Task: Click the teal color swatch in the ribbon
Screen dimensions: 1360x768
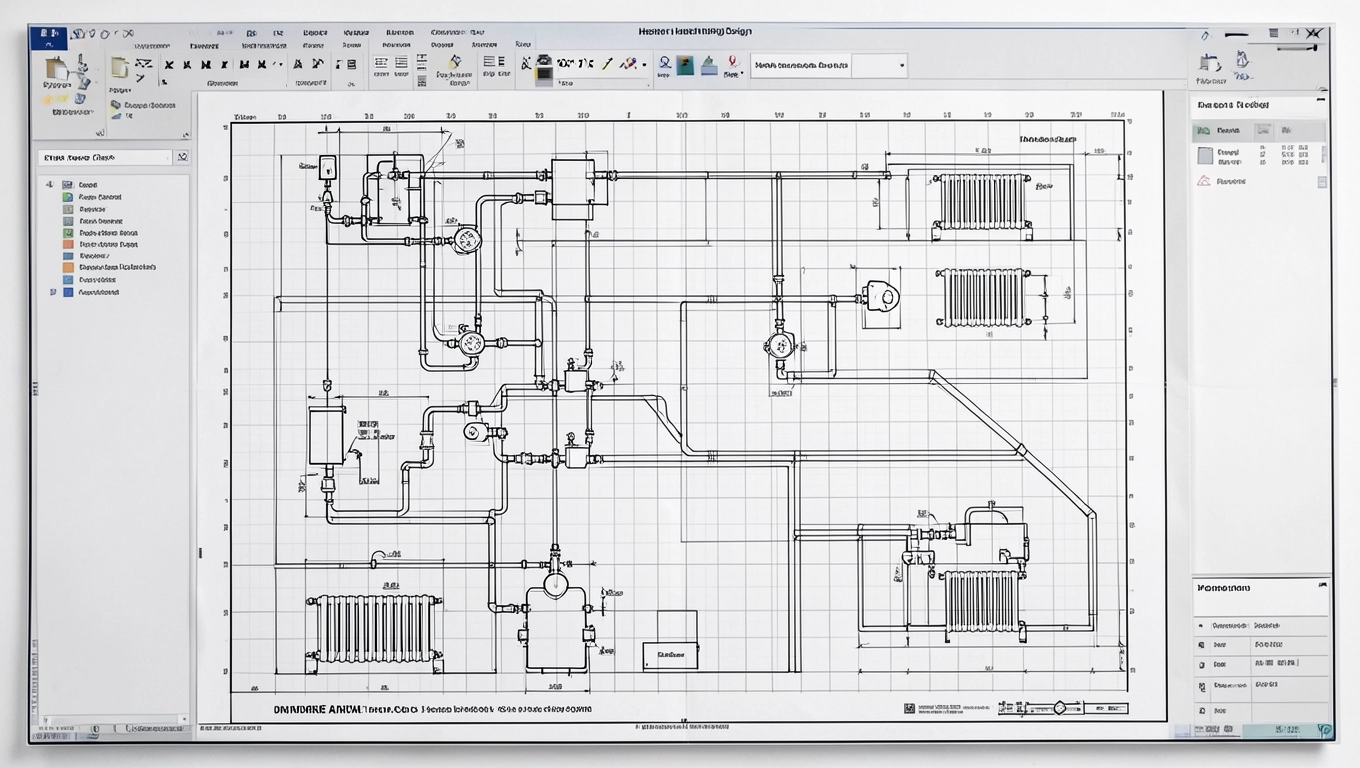Action: [x=685, y=65]
